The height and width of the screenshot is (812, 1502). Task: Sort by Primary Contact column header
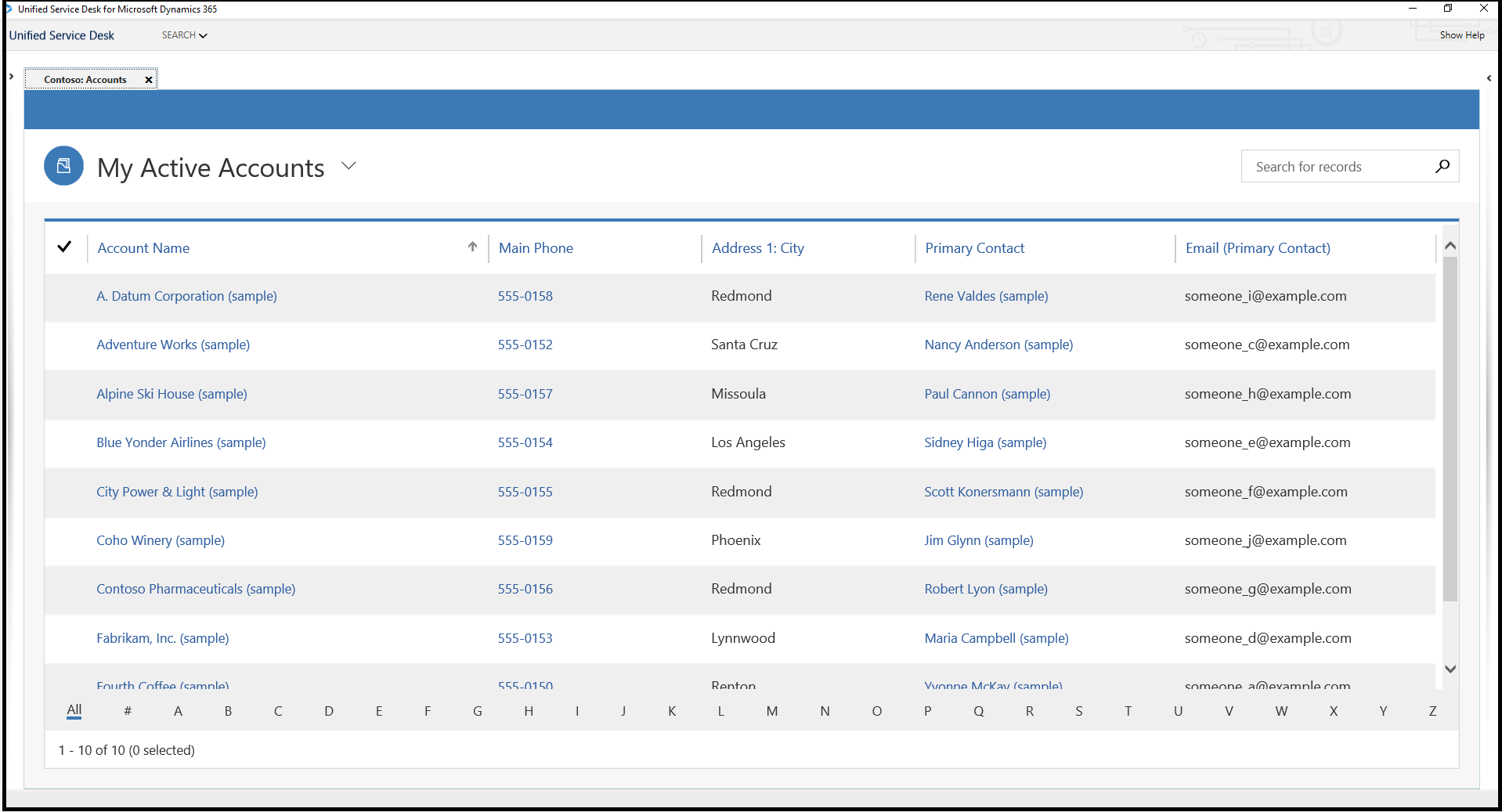(975, 248)
